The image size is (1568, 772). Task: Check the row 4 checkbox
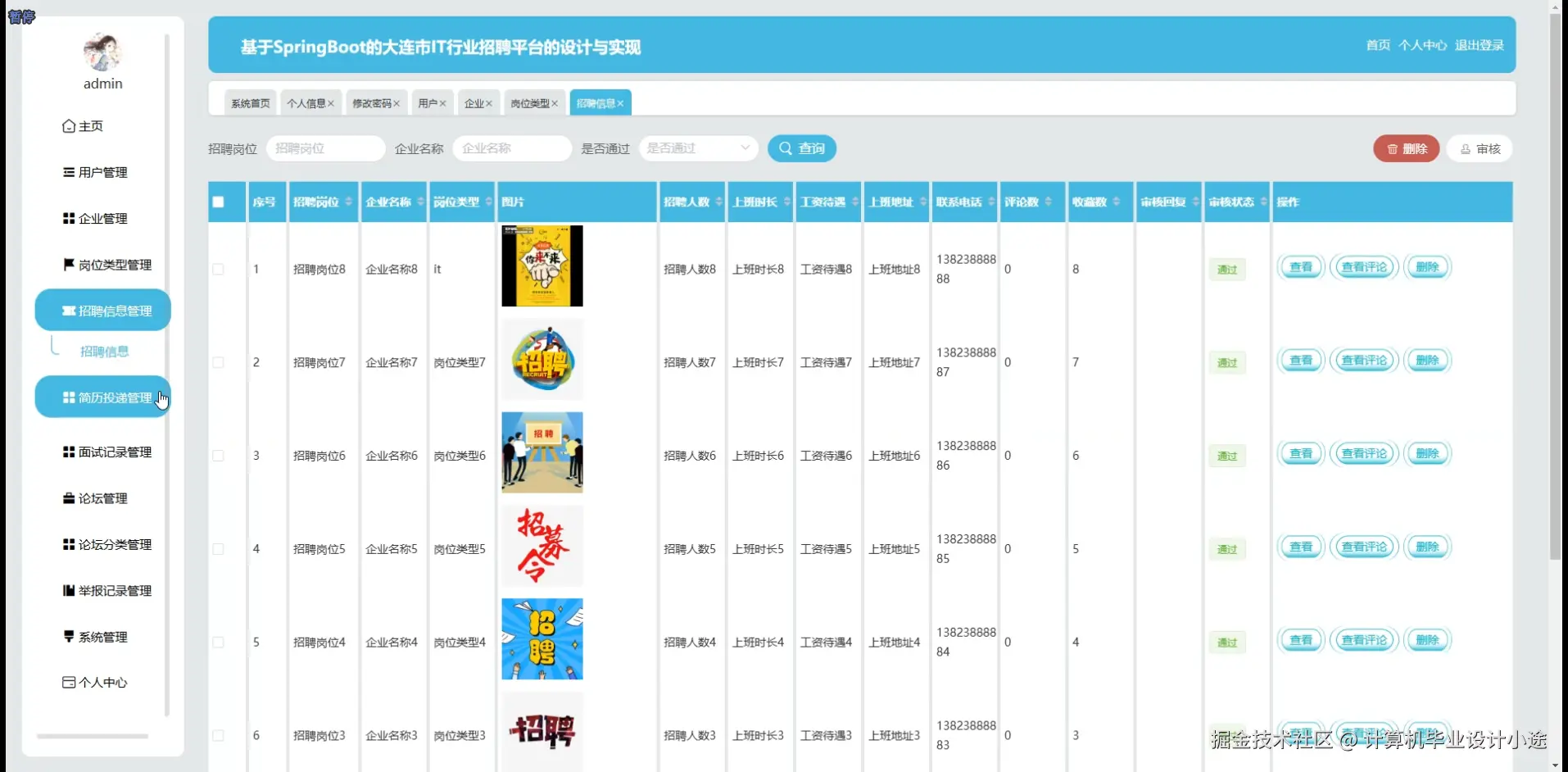(218, 549)
